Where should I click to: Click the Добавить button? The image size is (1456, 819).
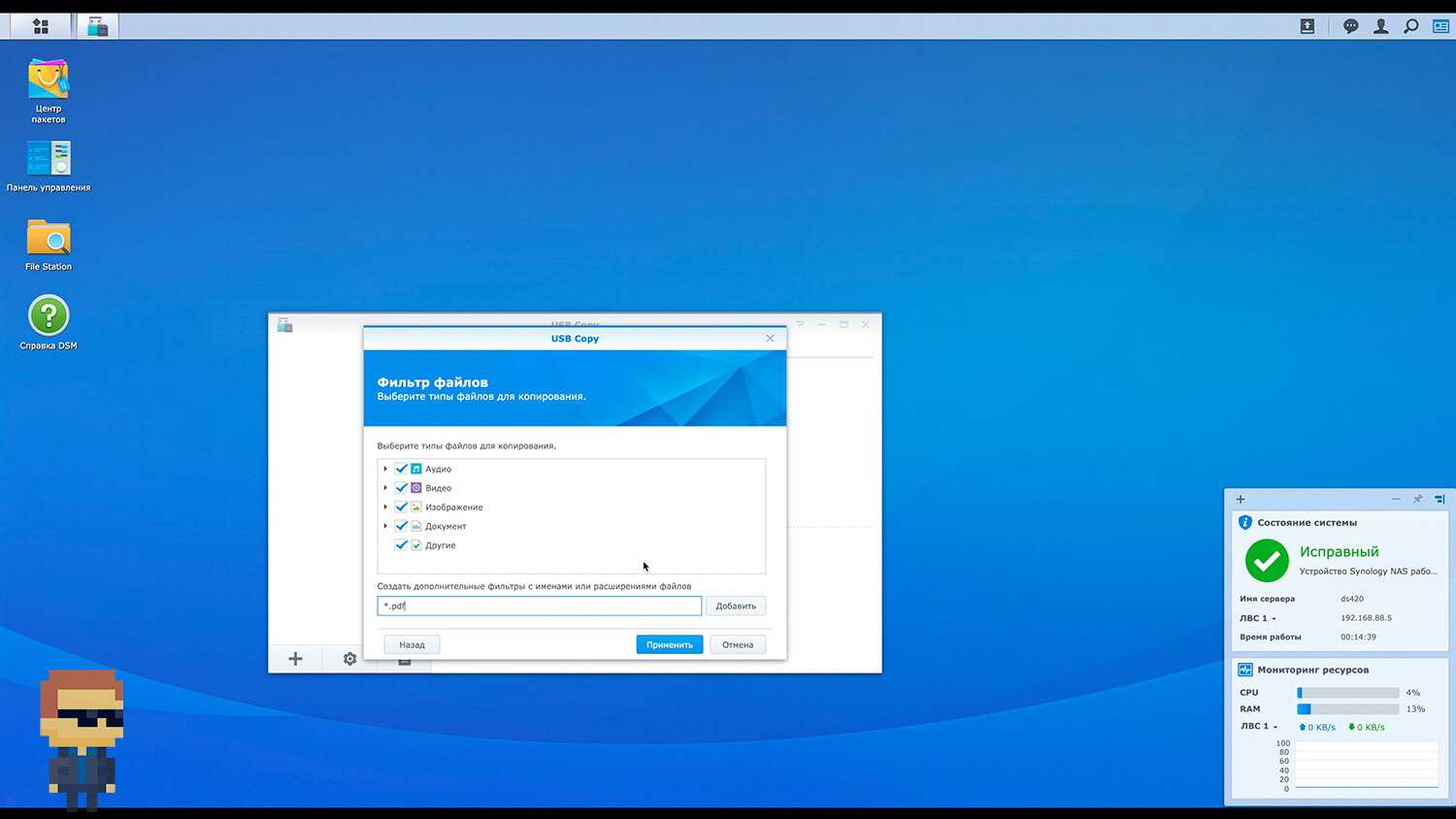pos(735,606)
